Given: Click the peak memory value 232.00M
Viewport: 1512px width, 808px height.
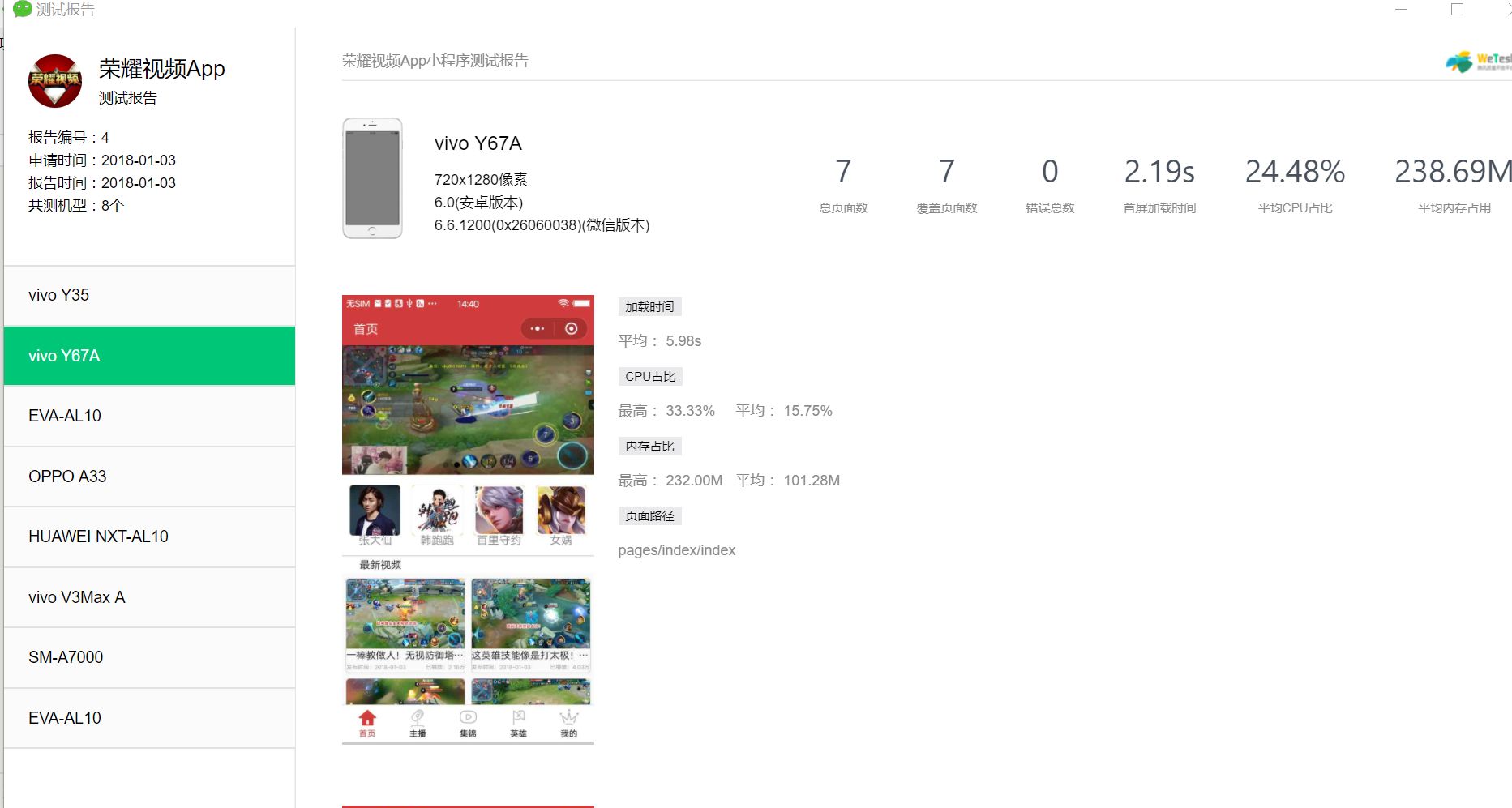Looking at the screenshot, I should 694,481.
